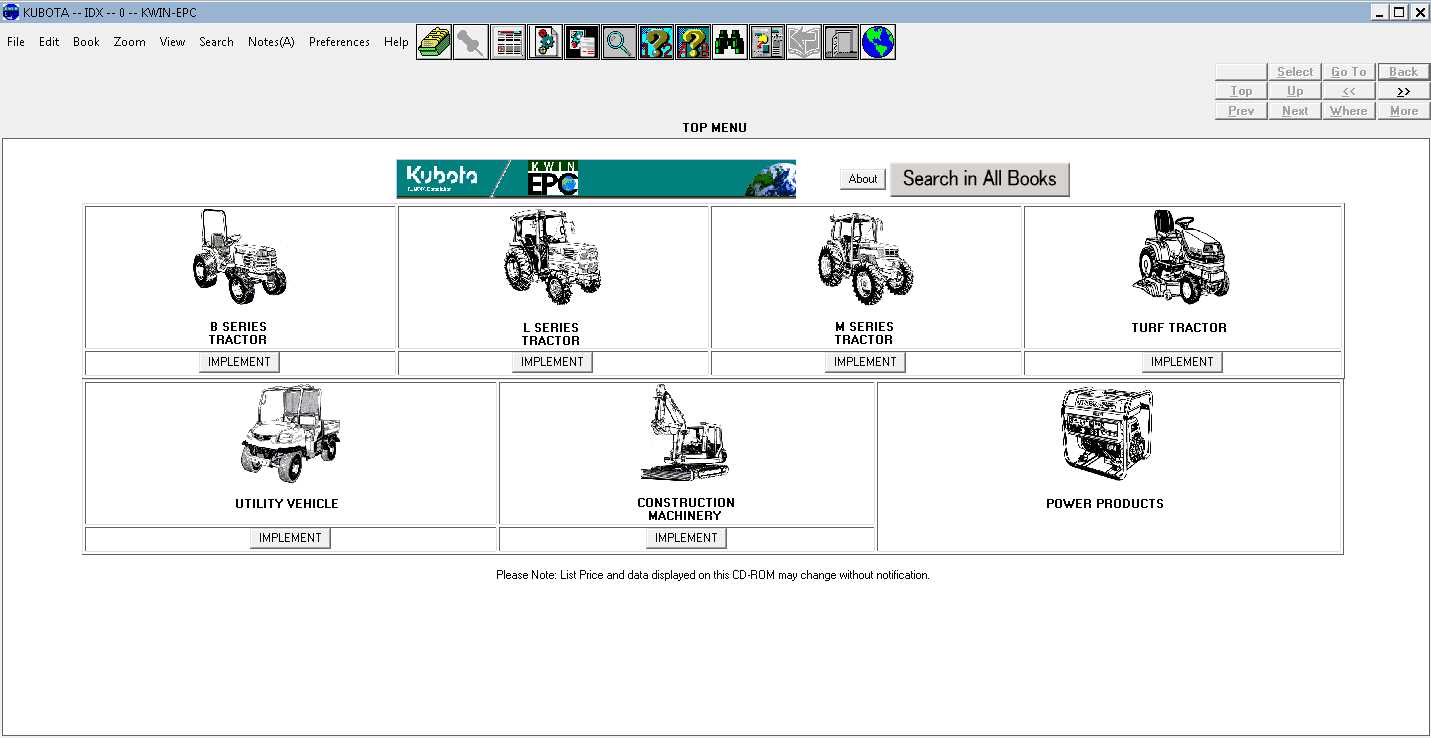Open the Utility Vehicle image
The height and width of the screenshot is (738, 1431).
click(x=290, y=433)
